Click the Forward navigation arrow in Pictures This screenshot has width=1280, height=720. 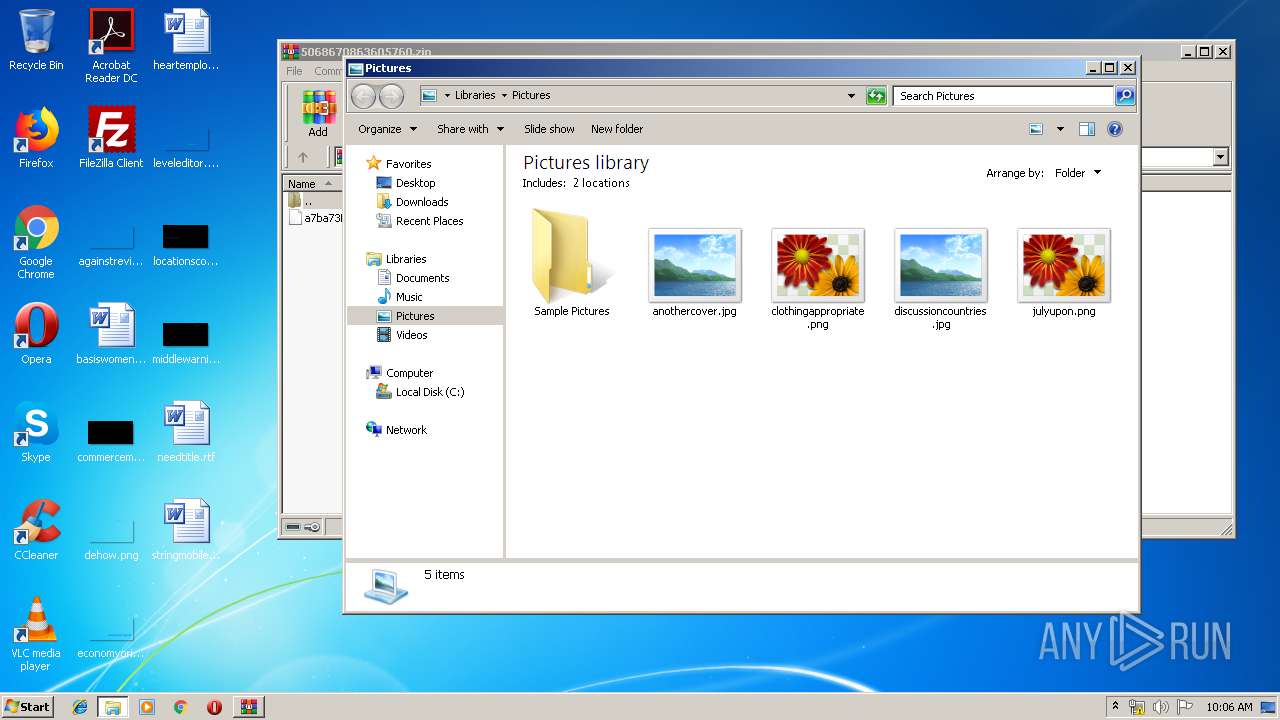tap(391, 96)
